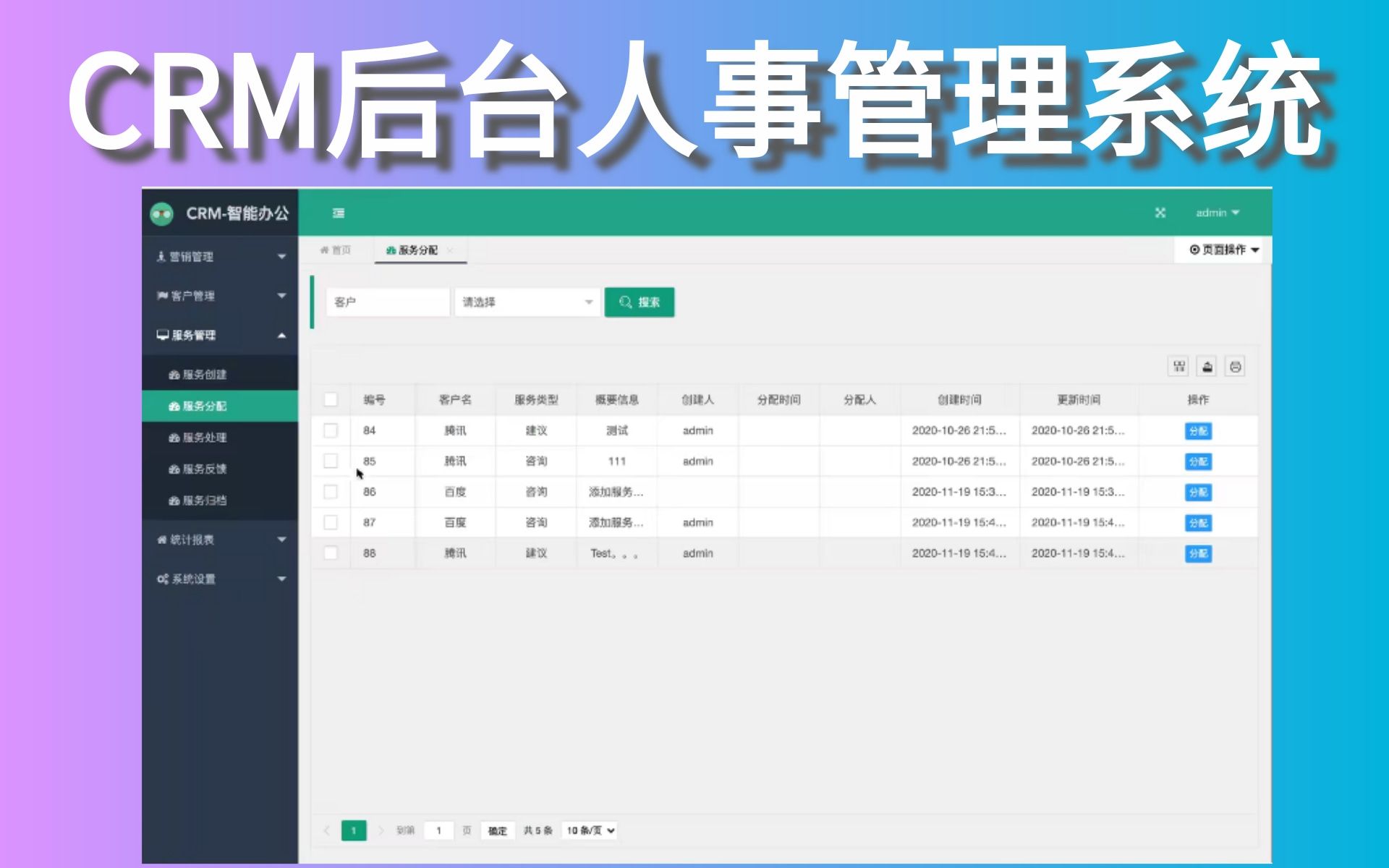Click the '111' summary cell
Image resolution: width=1389 pixels, height=868 pixels.
[x=617, y=461]
